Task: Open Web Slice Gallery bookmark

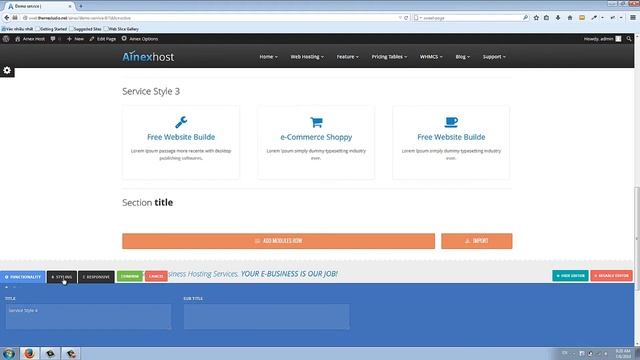Action: (x=121, y=29)
